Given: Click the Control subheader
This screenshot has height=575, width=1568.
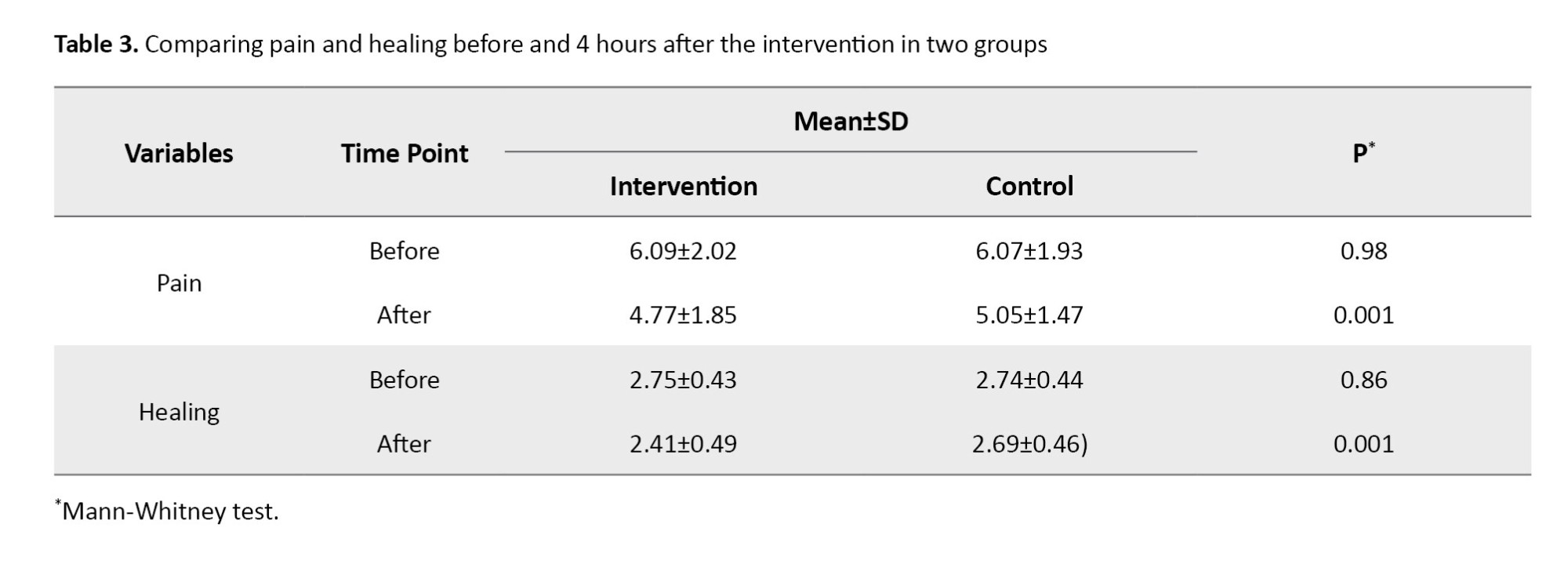Looking at the screenshot, I should coord(1029,186).
